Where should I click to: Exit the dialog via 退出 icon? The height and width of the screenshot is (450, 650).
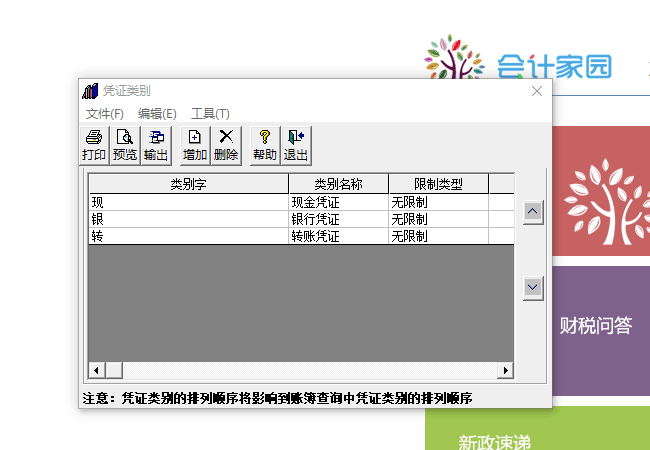[x=296, y=146]
